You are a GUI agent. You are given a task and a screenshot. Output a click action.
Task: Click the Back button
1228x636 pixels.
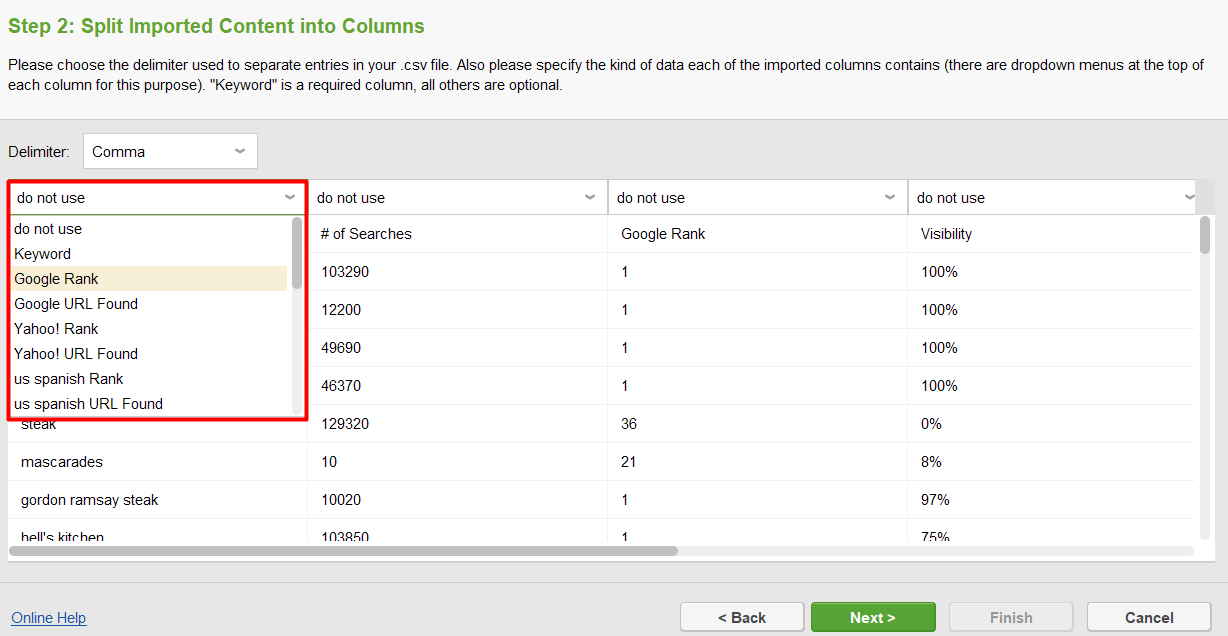[742, 617]
